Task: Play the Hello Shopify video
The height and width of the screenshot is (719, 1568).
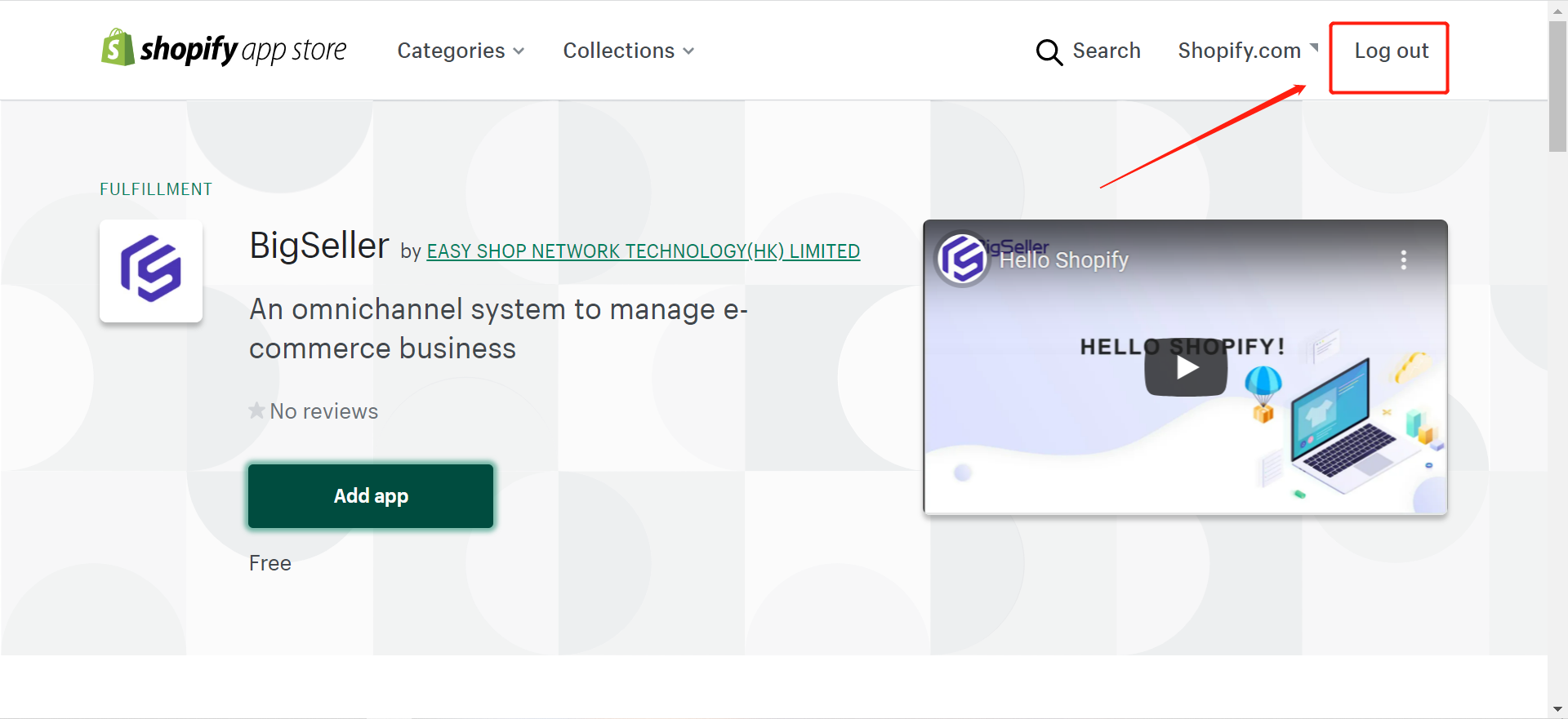Action: coord(1186,367)
